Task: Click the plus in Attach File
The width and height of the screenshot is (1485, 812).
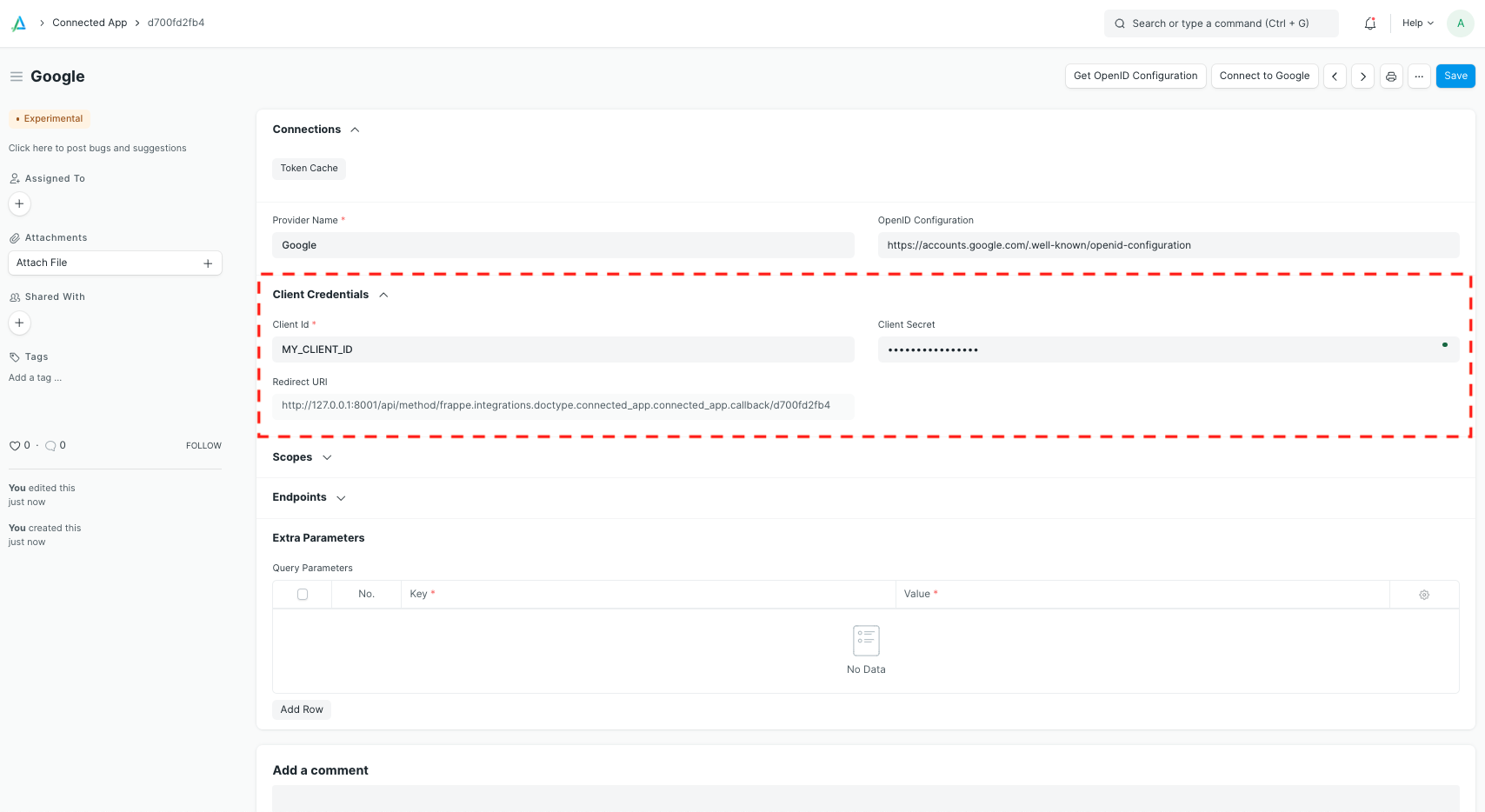Action: point(208,263)
